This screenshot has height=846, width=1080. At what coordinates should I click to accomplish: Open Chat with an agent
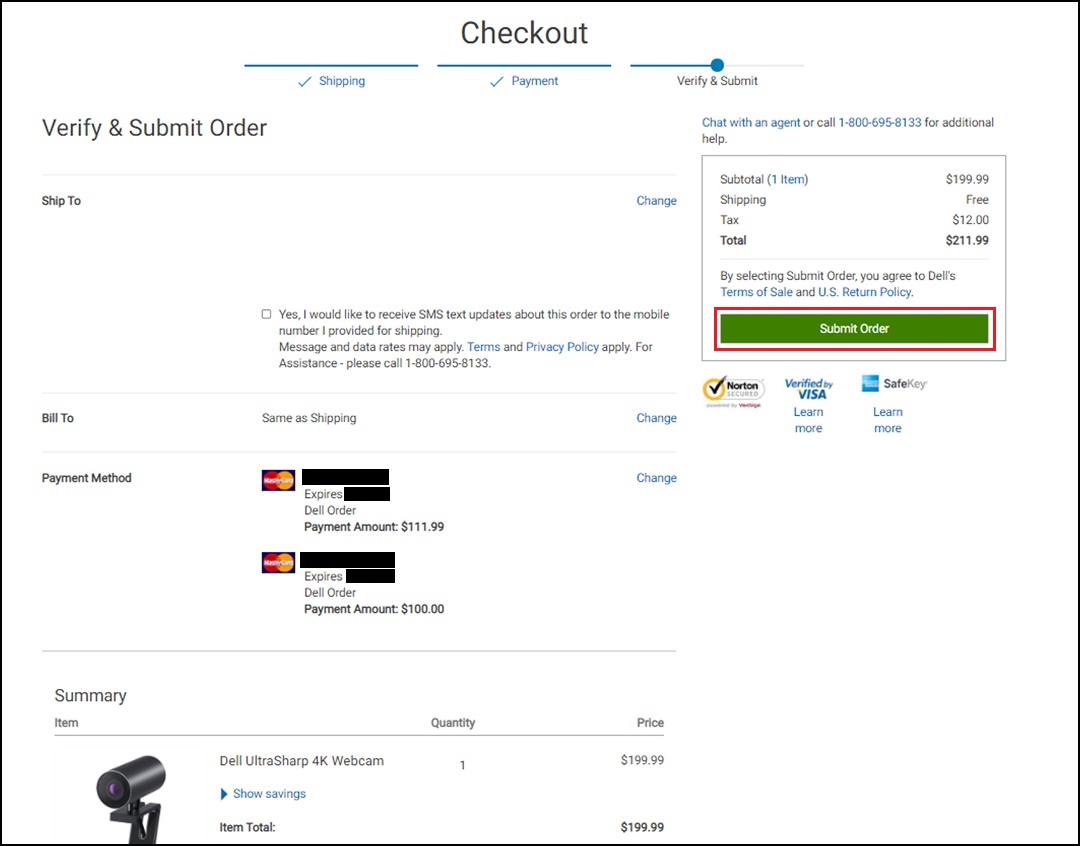(751, 122)
